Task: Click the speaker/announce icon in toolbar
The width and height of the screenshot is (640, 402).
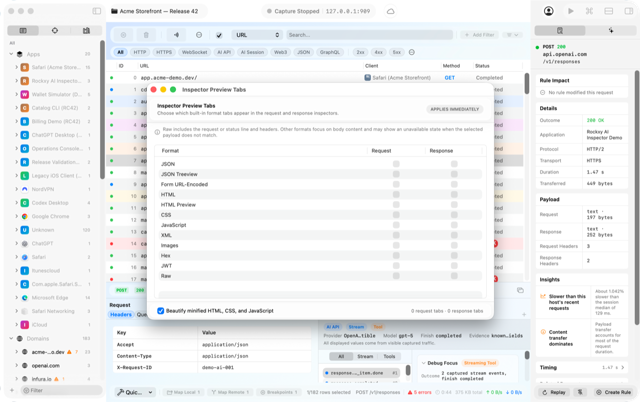Action: [x=176, y=35]
